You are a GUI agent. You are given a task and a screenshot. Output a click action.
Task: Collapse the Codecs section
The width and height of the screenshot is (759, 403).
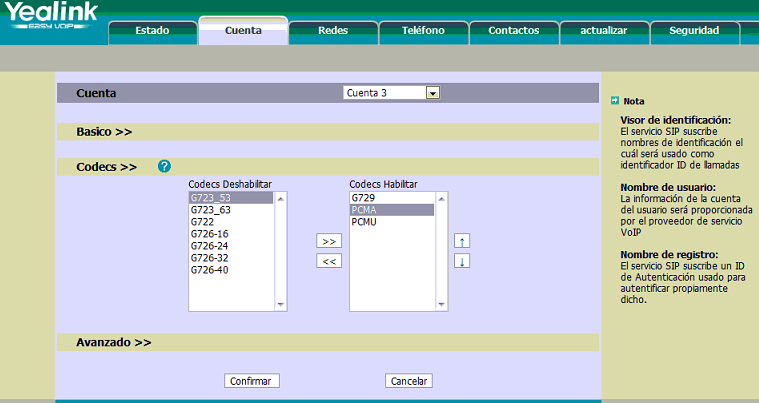tap(106, 167)
